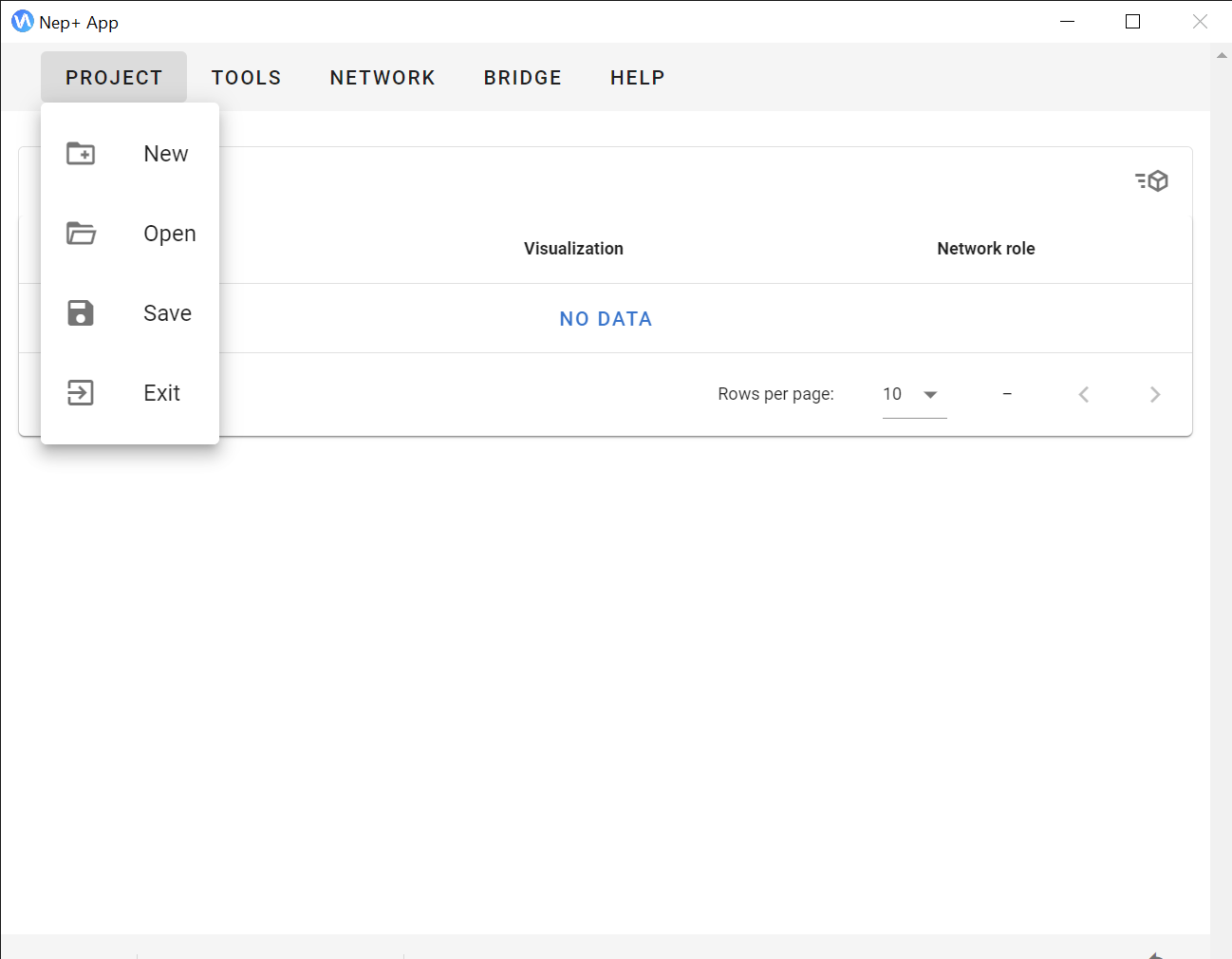Select the rows per page value 10
The height and width of the screenshot is (959, 1232).
click(x=892, y=394)
